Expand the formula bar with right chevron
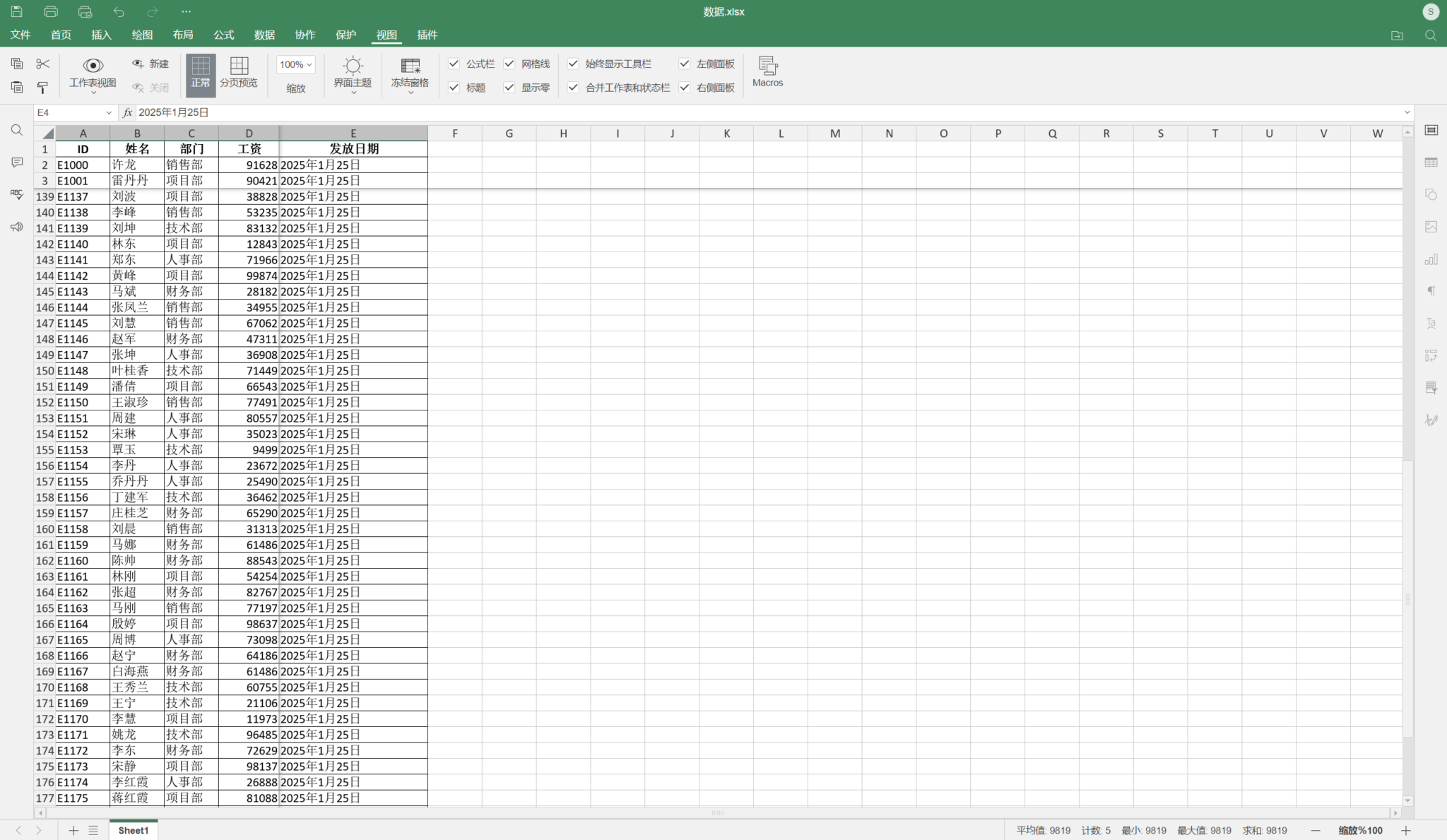1447x840 pixels. (x=1407, y=112)
